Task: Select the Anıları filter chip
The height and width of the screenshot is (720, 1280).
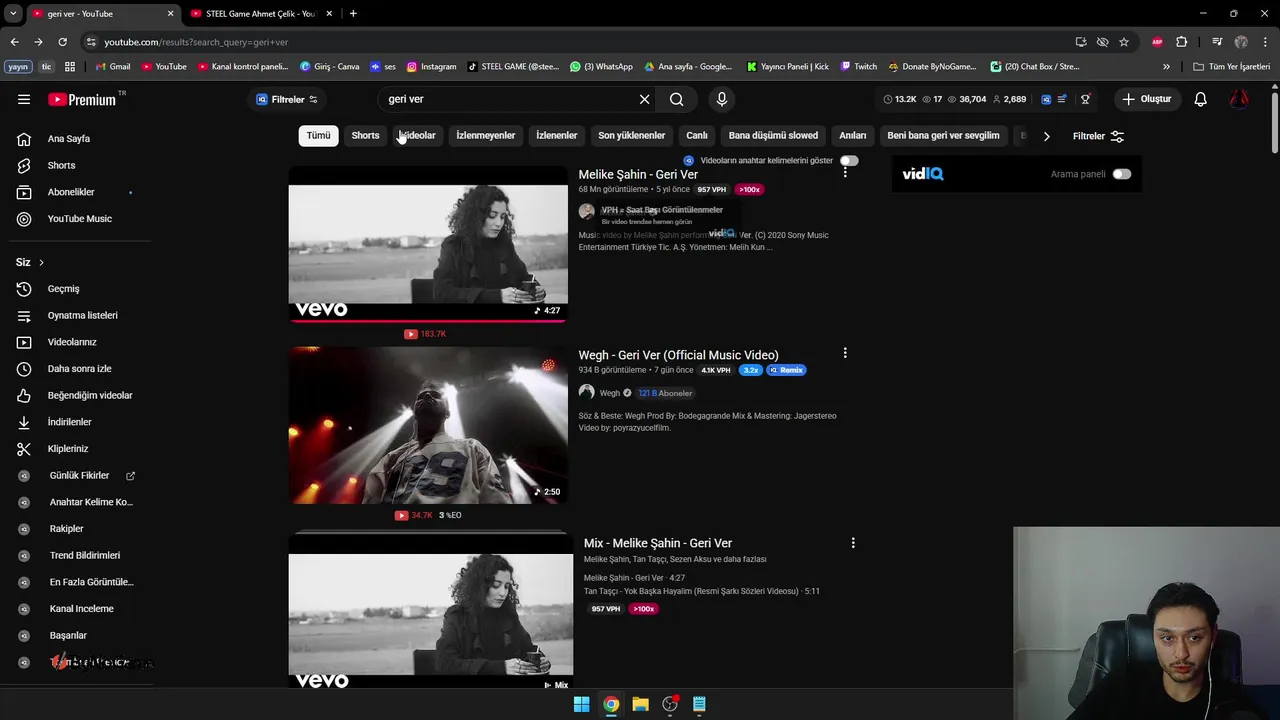Action: [852, 136]
